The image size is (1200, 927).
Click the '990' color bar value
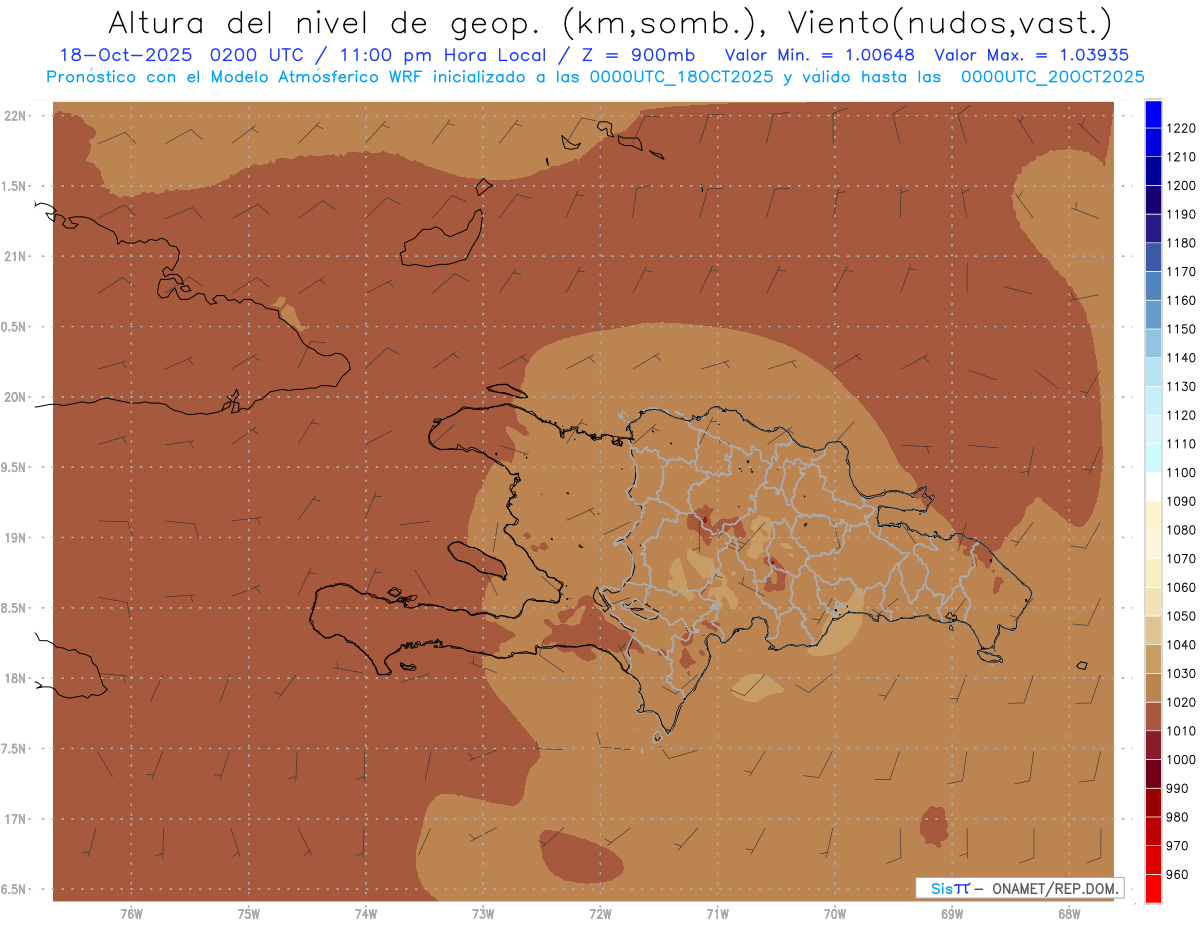tap(1177, 788)
